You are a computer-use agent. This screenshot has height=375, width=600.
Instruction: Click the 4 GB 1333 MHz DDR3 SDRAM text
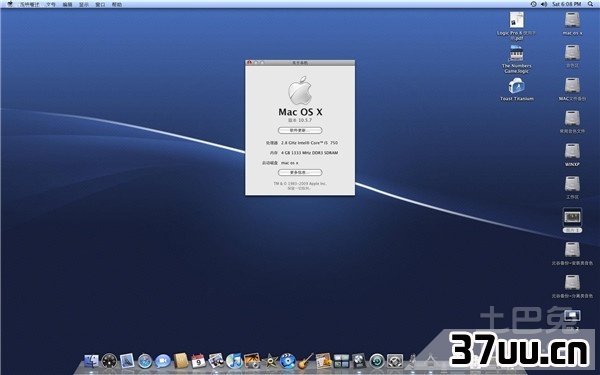coord(309,153)
